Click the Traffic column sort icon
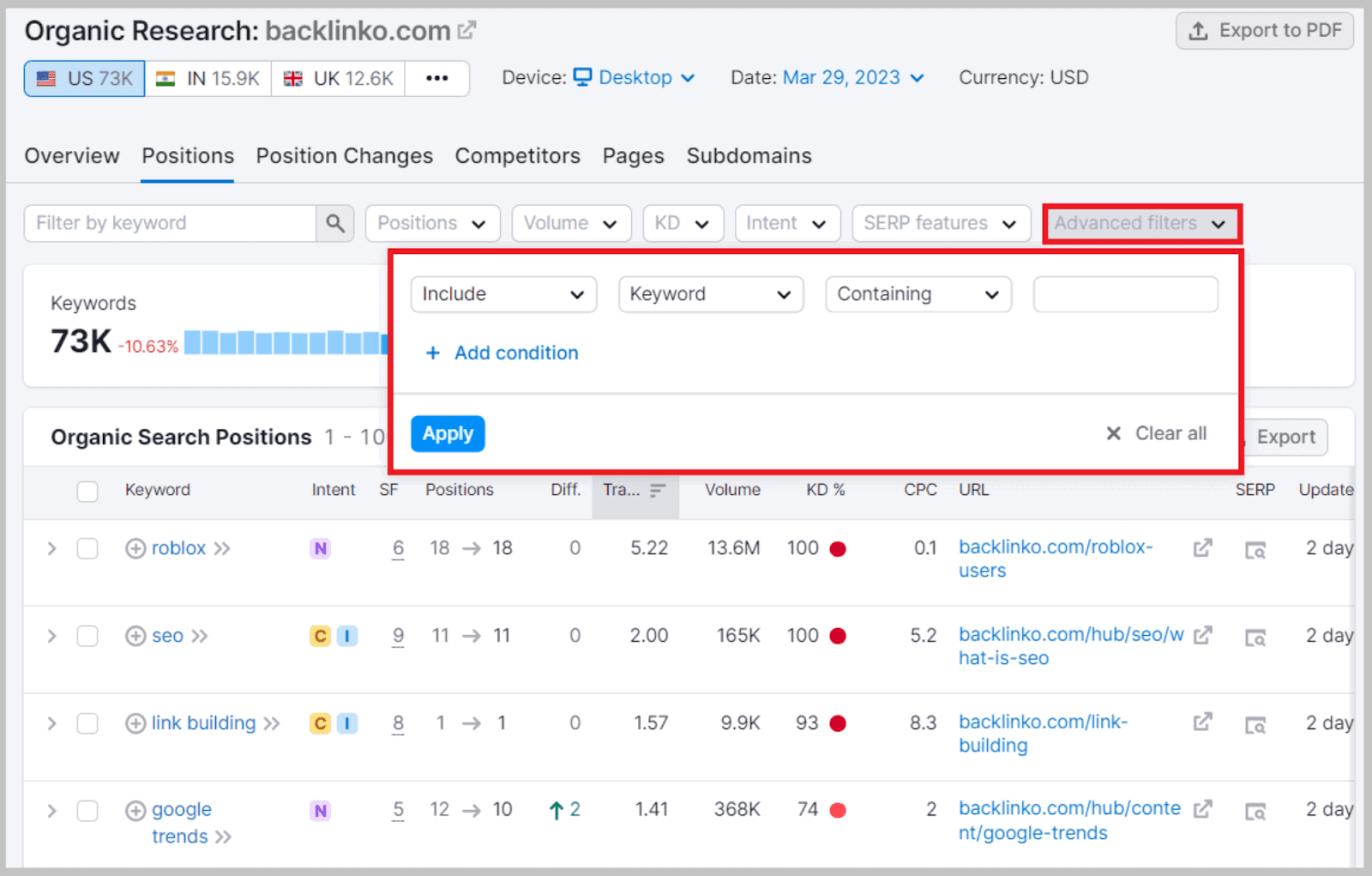 coord(658,490)
